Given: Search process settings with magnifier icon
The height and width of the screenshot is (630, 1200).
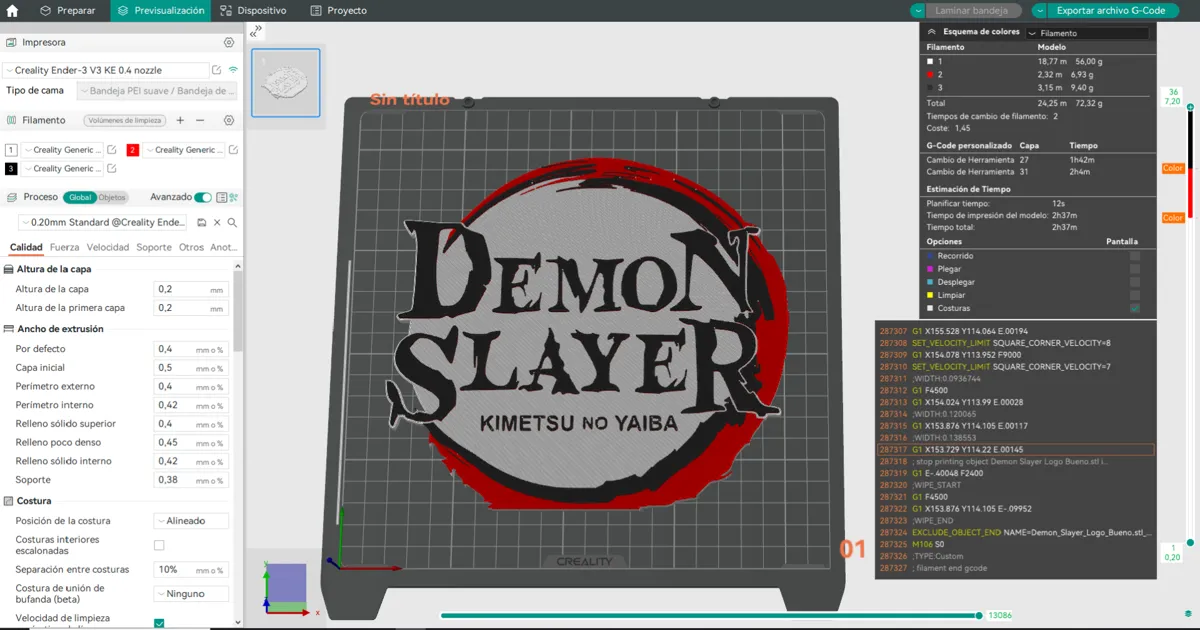Looking at the screenshot, I should click(232, 222).
